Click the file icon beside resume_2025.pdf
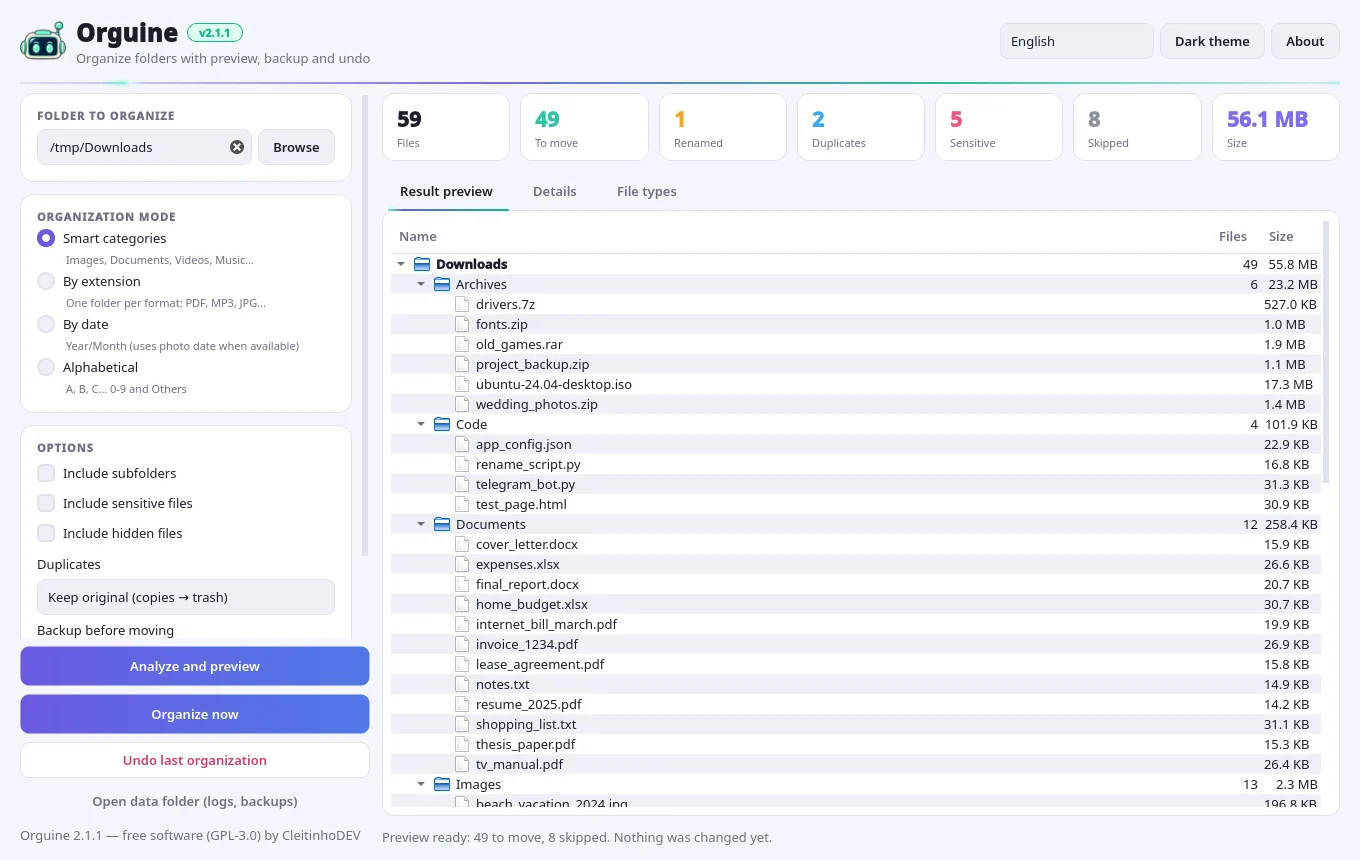The image size is (1360, 860). click(x=462, y=704)
